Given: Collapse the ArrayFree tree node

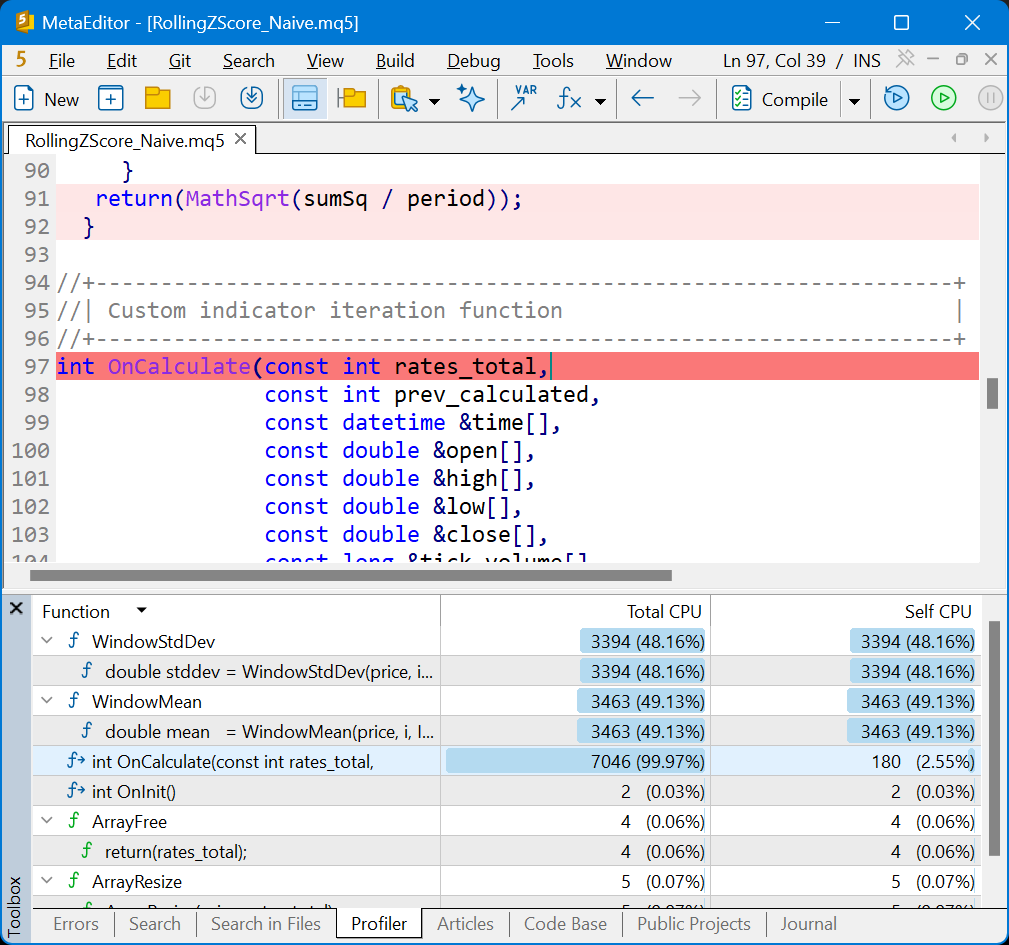Looking at the screenshot, I should pyautogui.click(x=46, y=821).
